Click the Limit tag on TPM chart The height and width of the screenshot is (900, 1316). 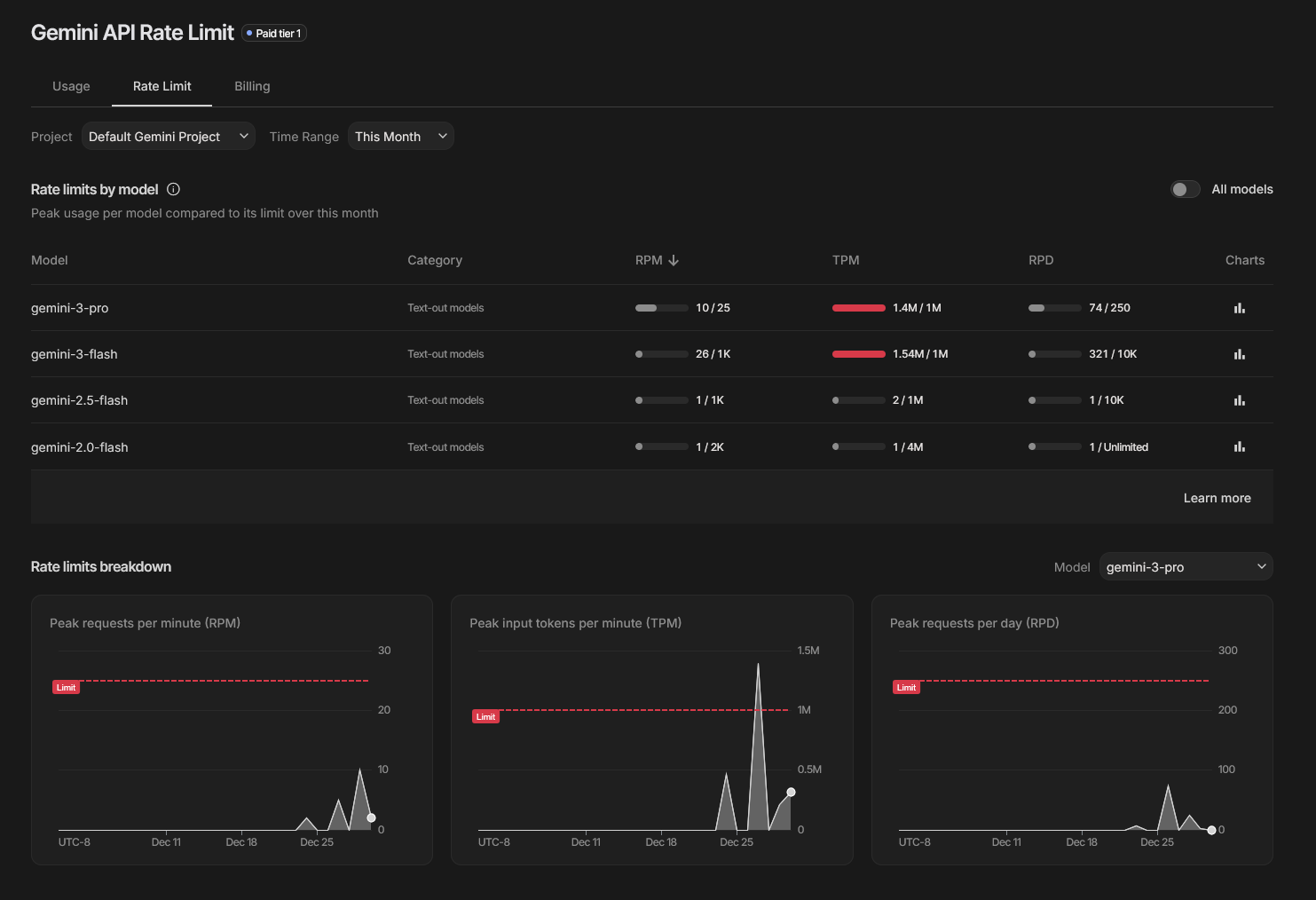(x=485, y=717)
